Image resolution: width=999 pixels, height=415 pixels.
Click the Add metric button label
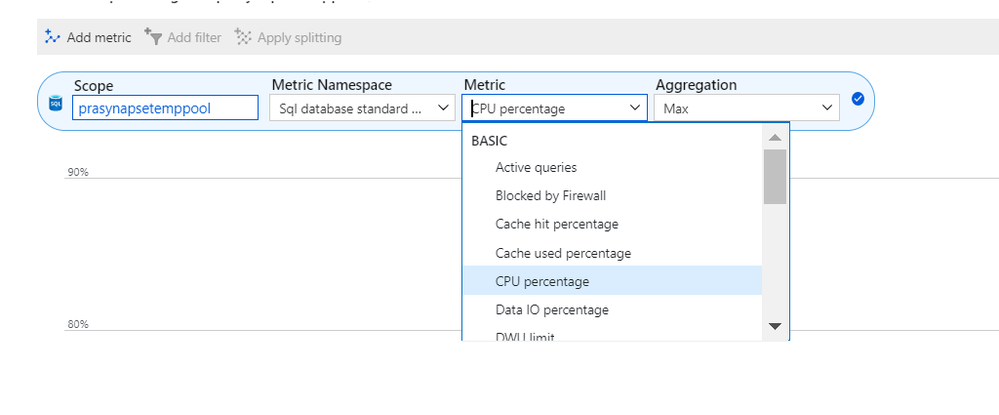[99, 38]
